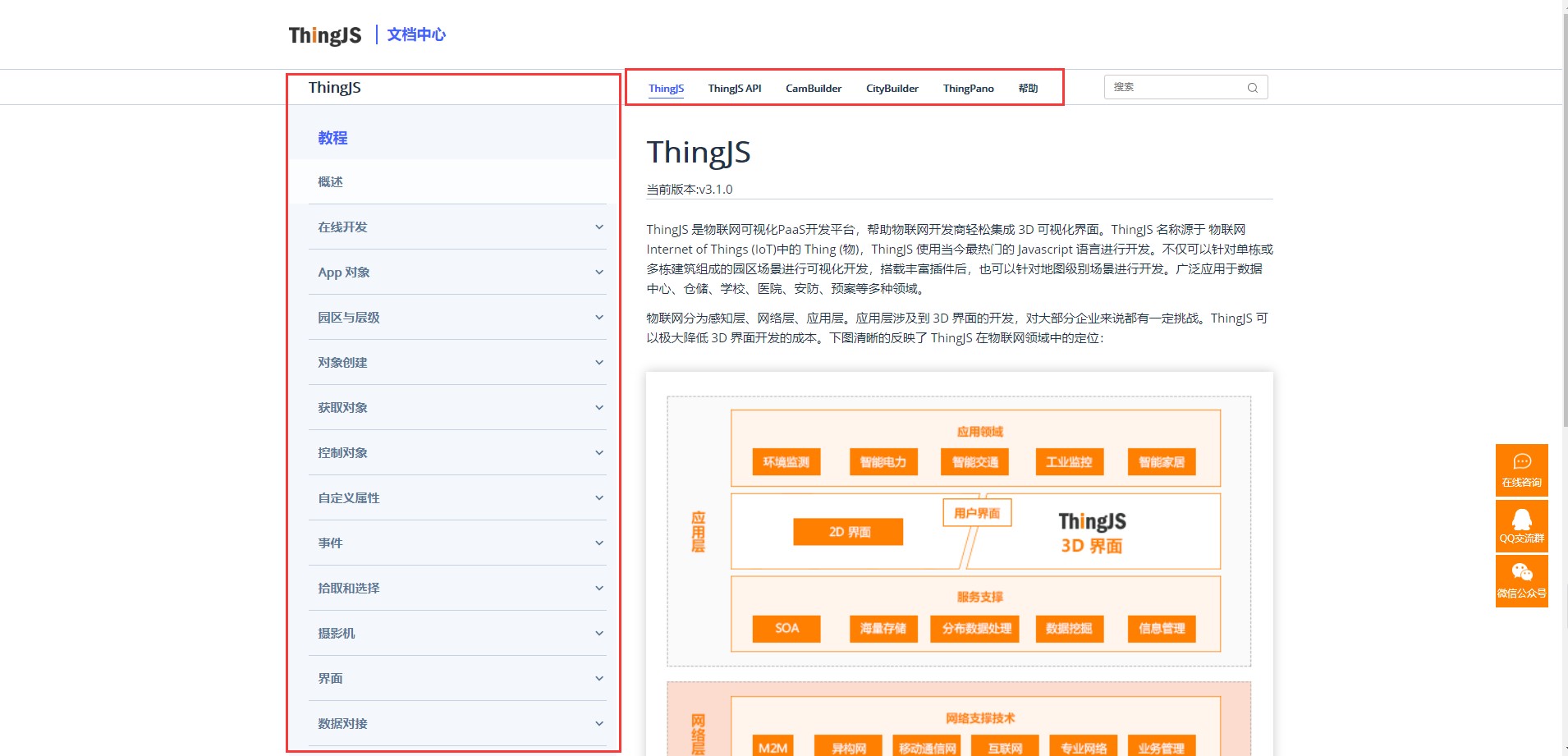This screenshot has width=1568, height=756.
Task: Expand the 自定义属性 section
Action: coord(457,498)
